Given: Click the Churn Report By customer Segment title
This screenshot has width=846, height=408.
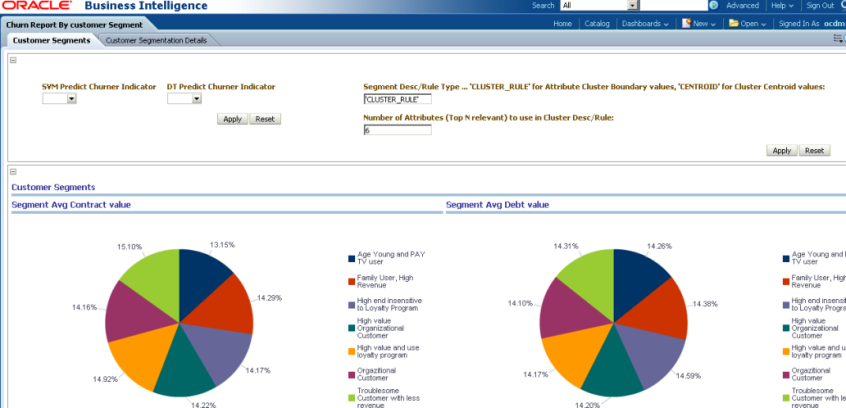Looking at the screenshot, I should (74, 25).
